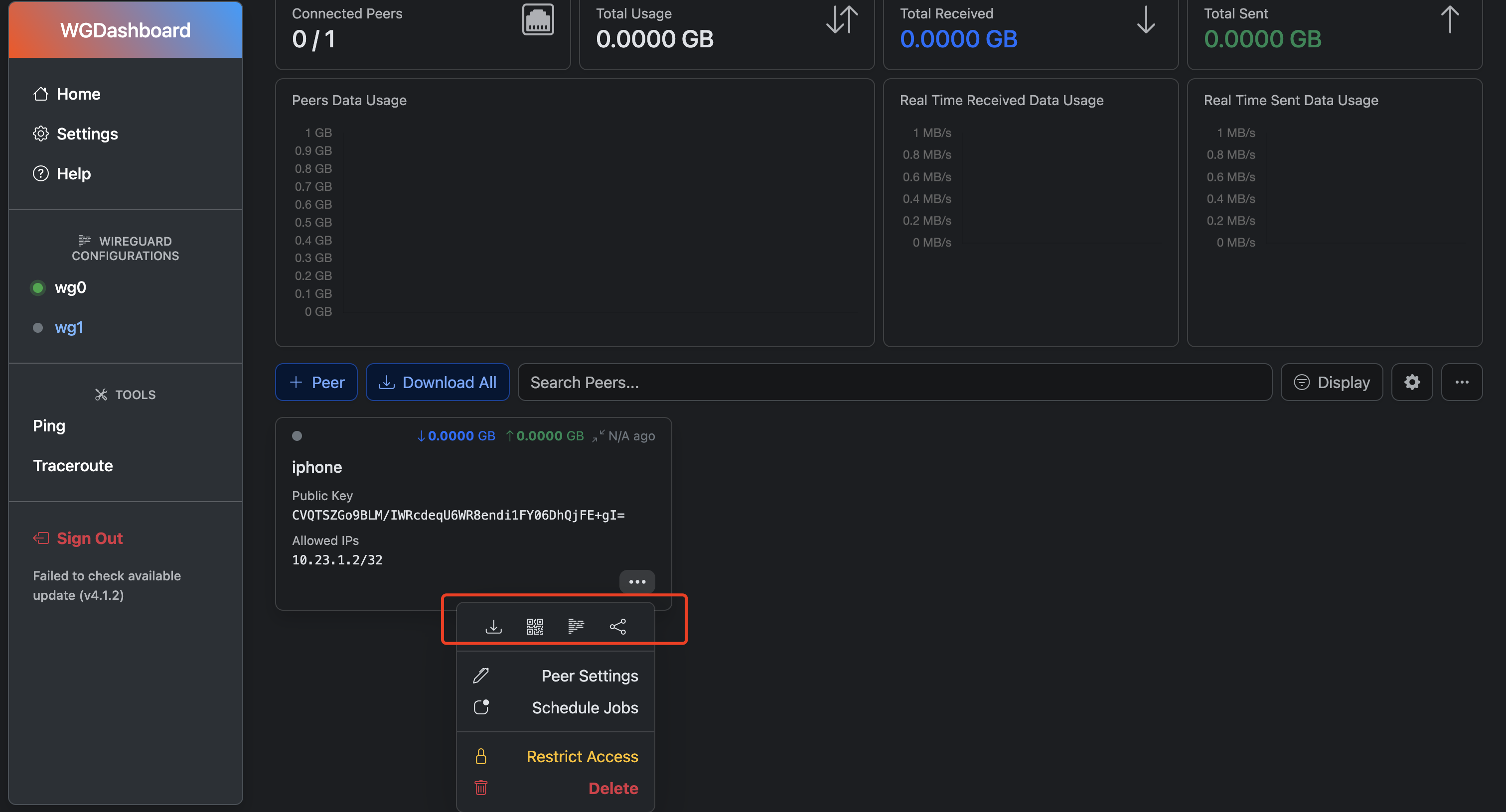Click the share peer icon
The image size is (1506, 812).
tap(617, 627)
